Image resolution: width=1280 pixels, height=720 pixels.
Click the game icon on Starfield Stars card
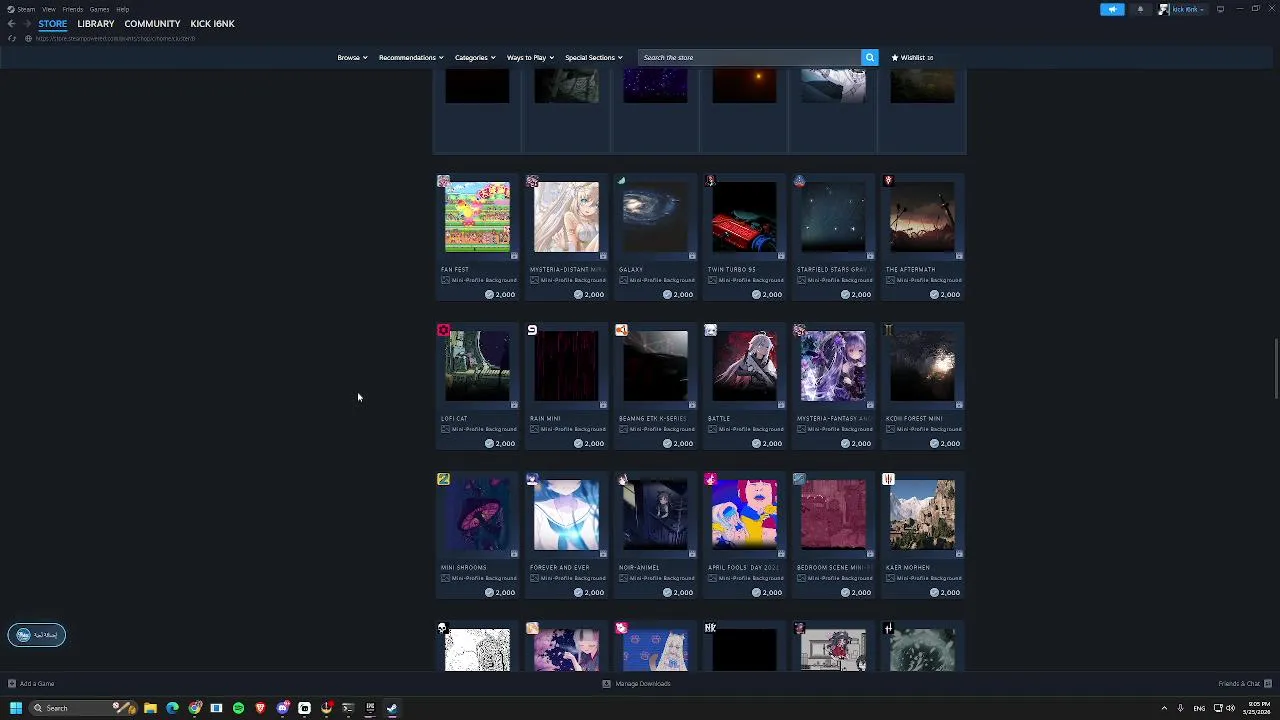pyautogui.click(x=799, y=181)
